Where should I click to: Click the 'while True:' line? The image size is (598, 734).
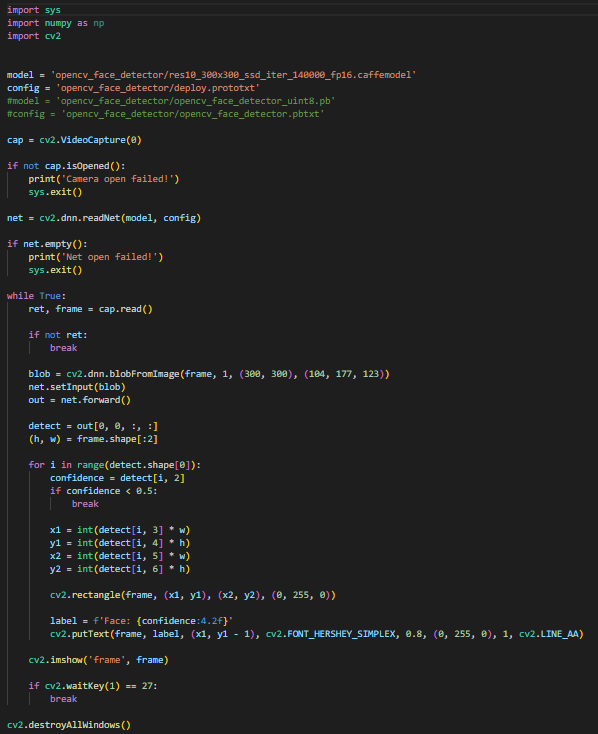[x=37, y=296]
